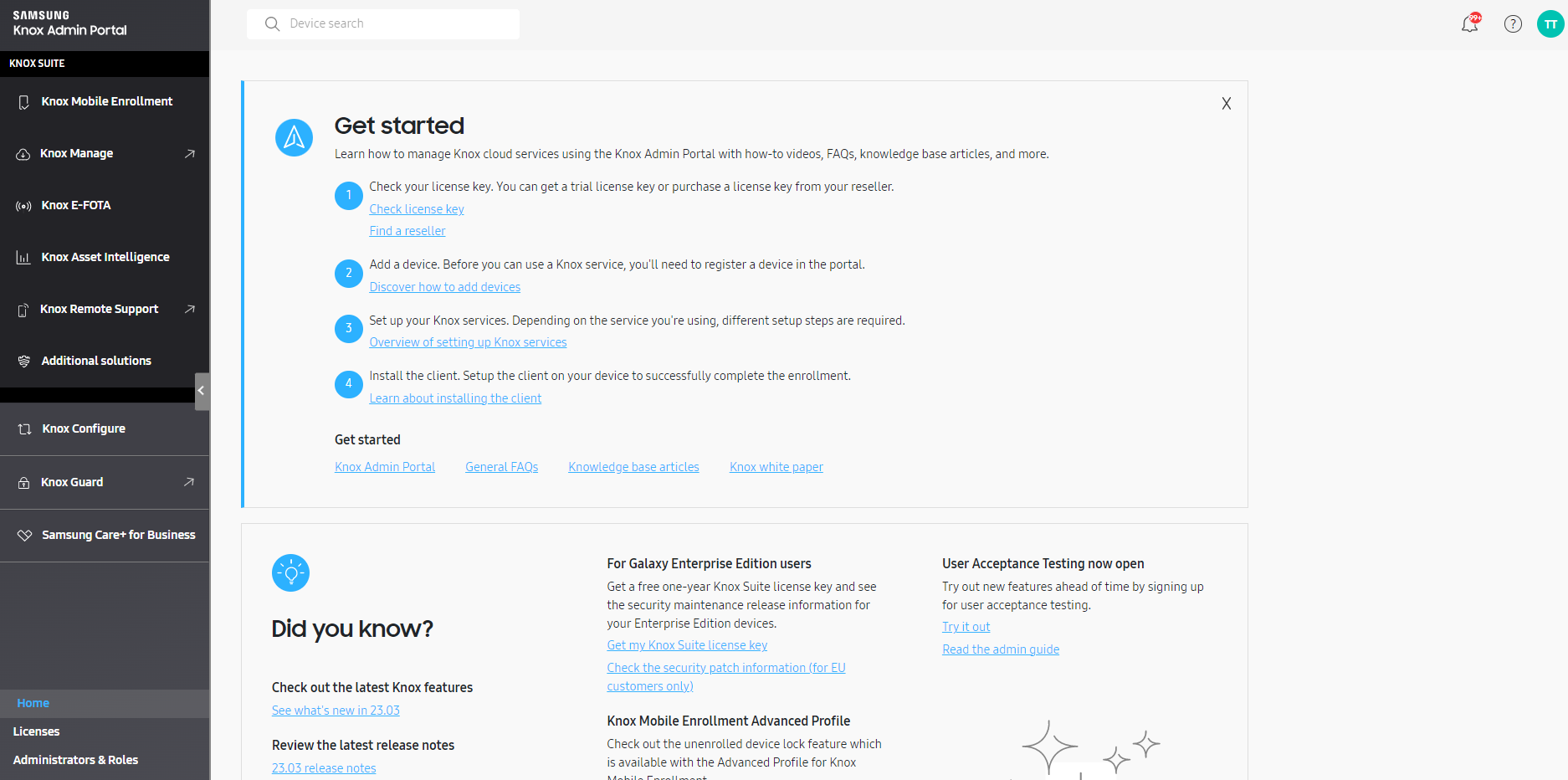This screenshot has width=1568, height=780.
Task: Open Read the admin guide link
Action: pyautogui.click(x=1001, y=649)
